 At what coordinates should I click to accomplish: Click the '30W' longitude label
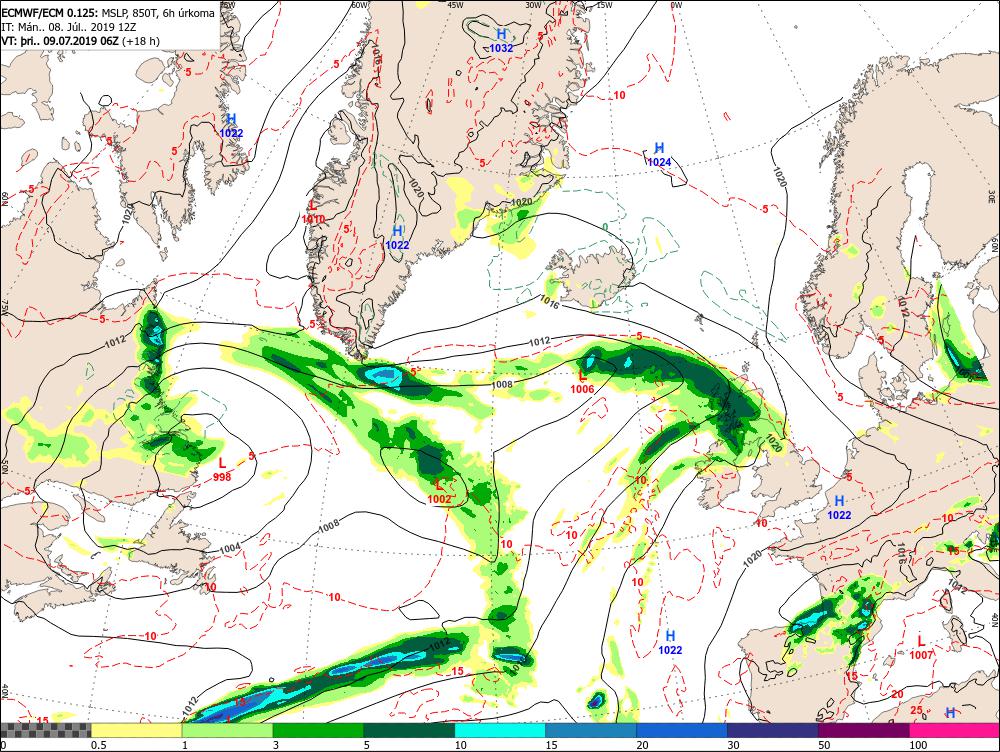point(534,4)
